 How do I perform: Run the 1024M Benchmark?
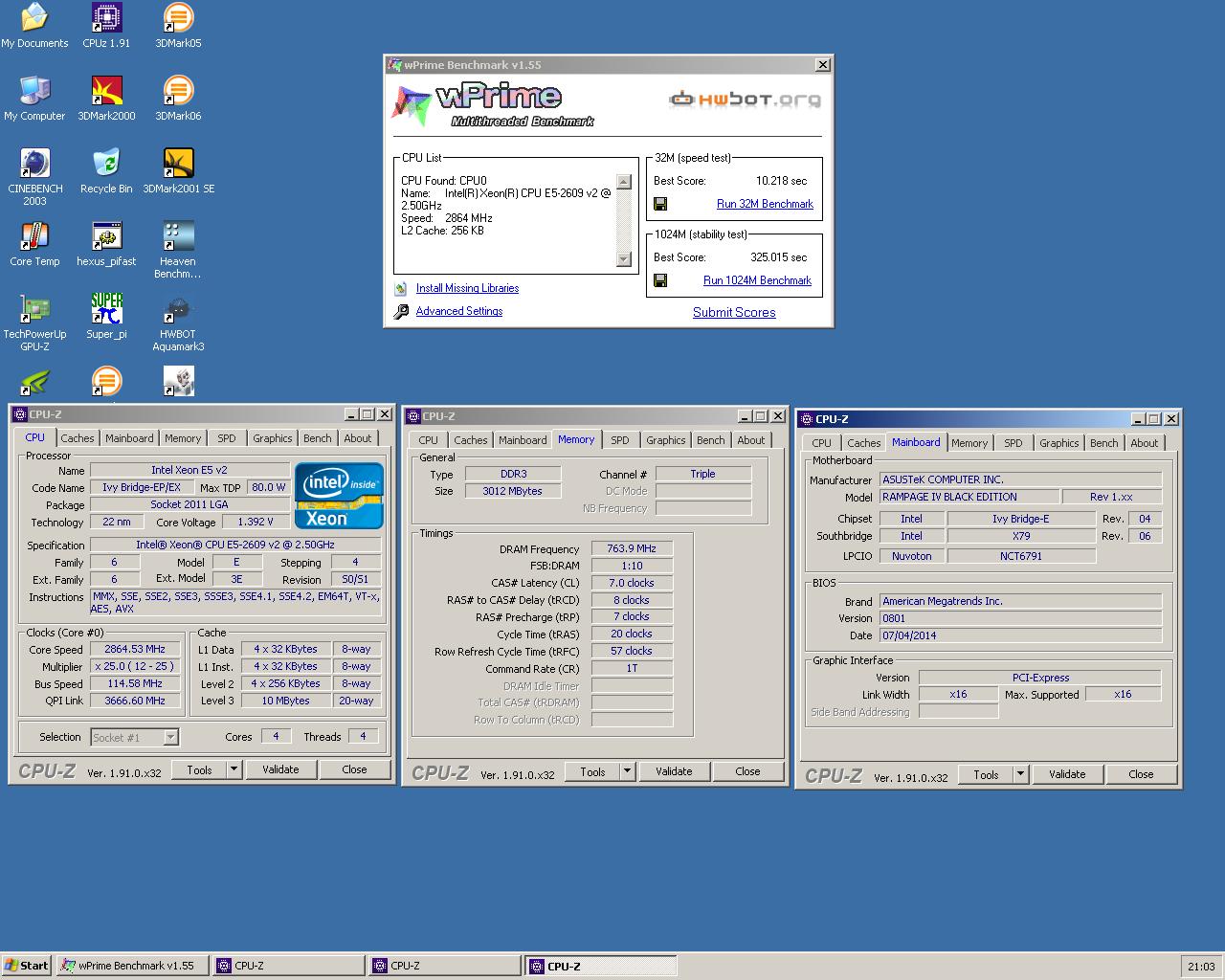click(757, 280)
